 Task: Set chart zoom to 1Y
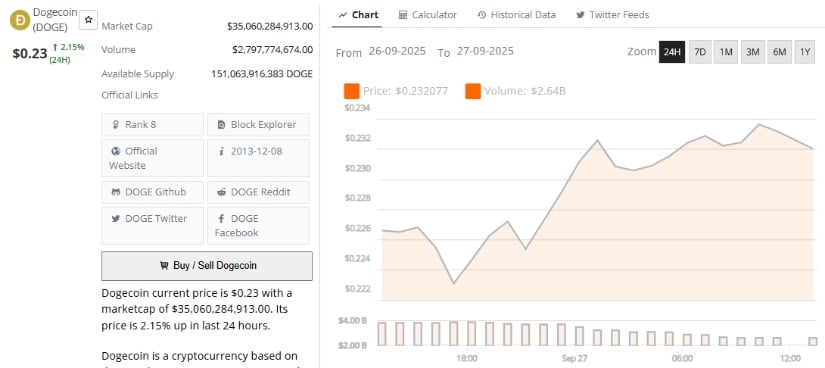(x=805, y=52)
